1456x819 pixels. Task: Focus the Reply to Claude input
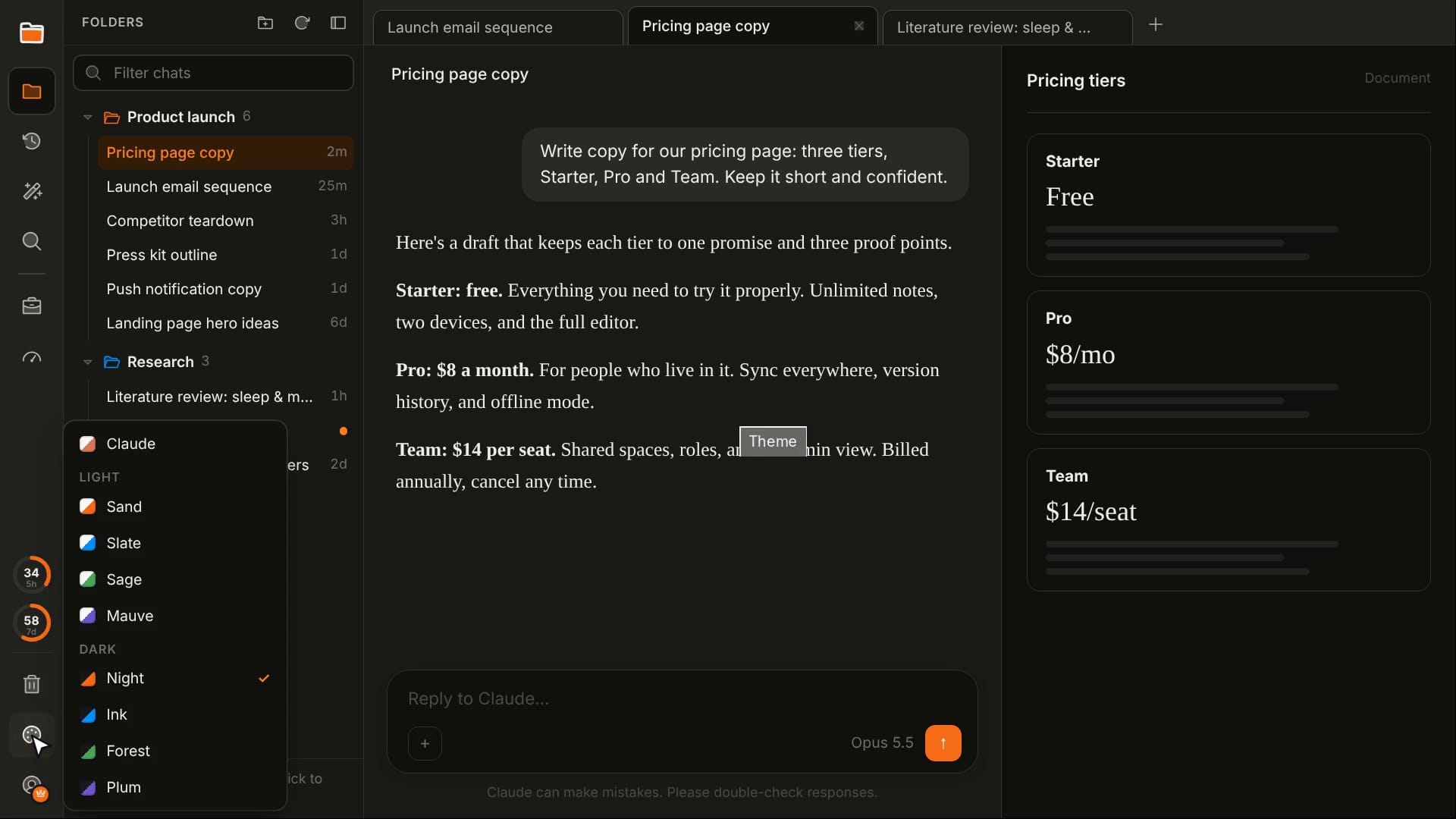(681, 698)
